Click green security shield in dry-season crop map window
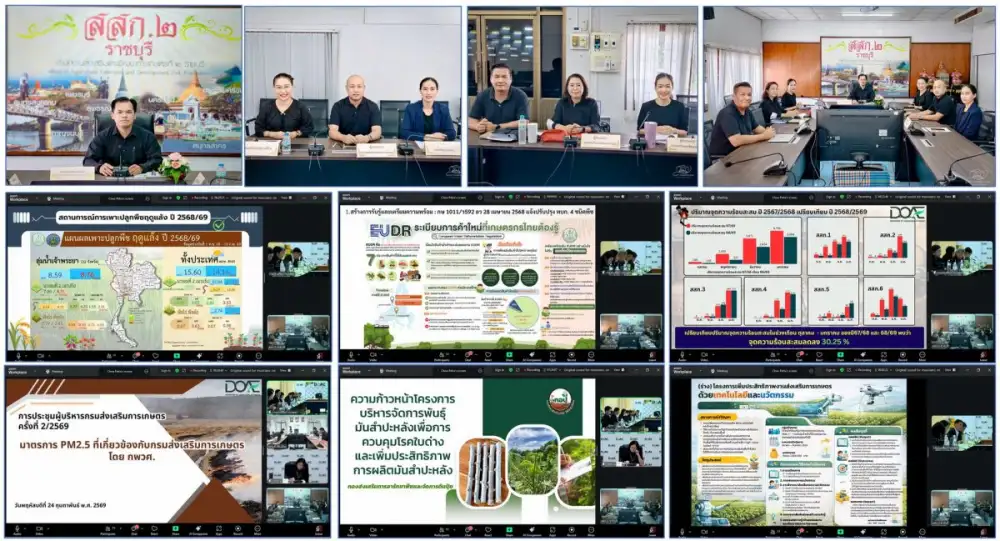 pyautogui.click(x=178, y=198)
